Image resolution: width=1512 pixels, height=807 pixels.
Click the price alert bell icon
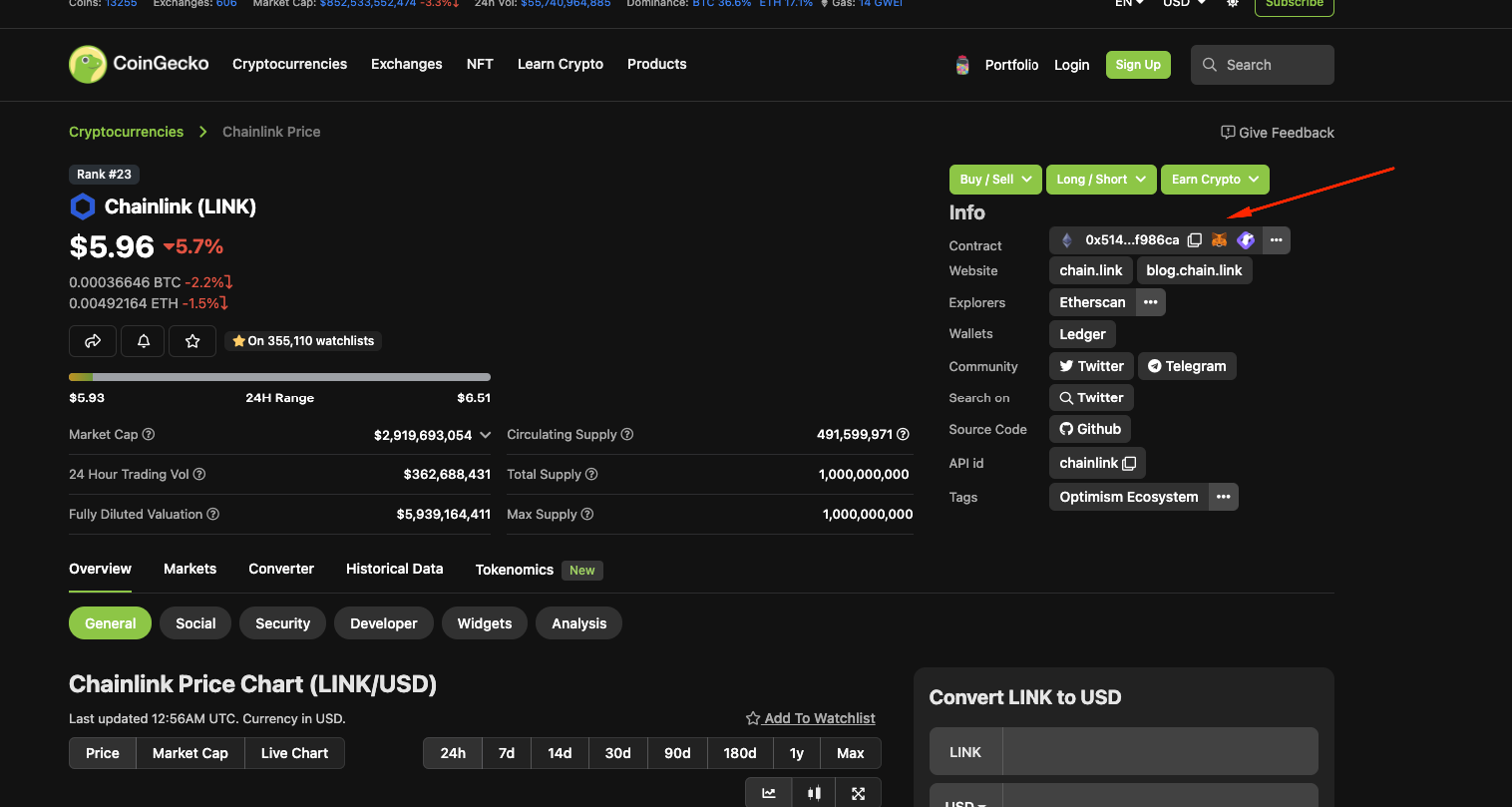[x=144, y=341]
